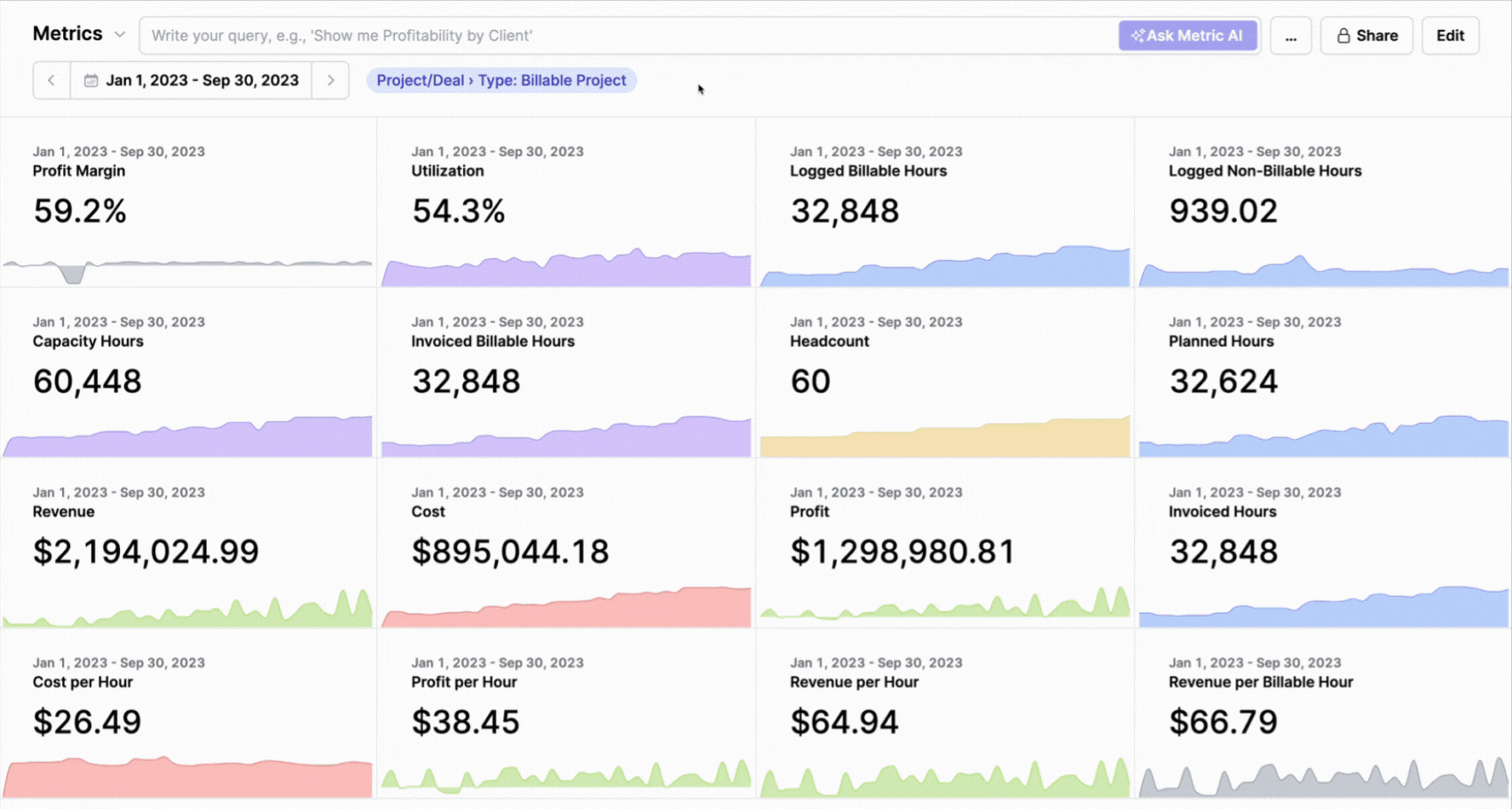Screen dimensions: 1512x809
Task: Click the next period right arrow
Action: [330, 80]
